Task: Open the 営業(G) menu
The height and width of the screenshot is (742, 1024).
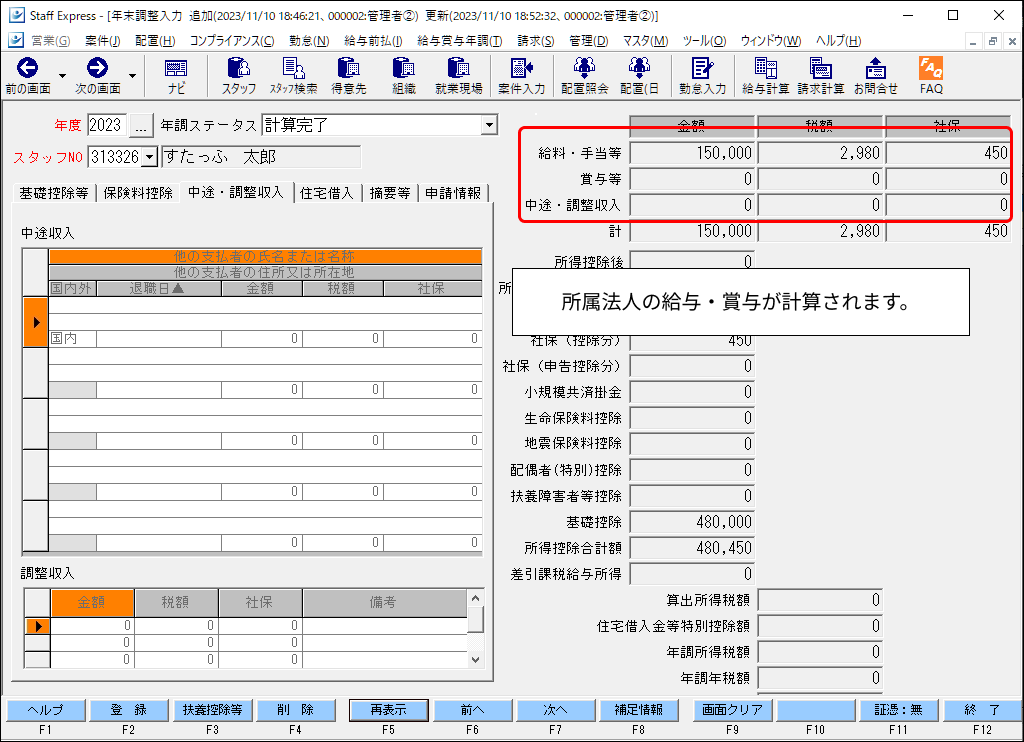Action: coord(50,40)
